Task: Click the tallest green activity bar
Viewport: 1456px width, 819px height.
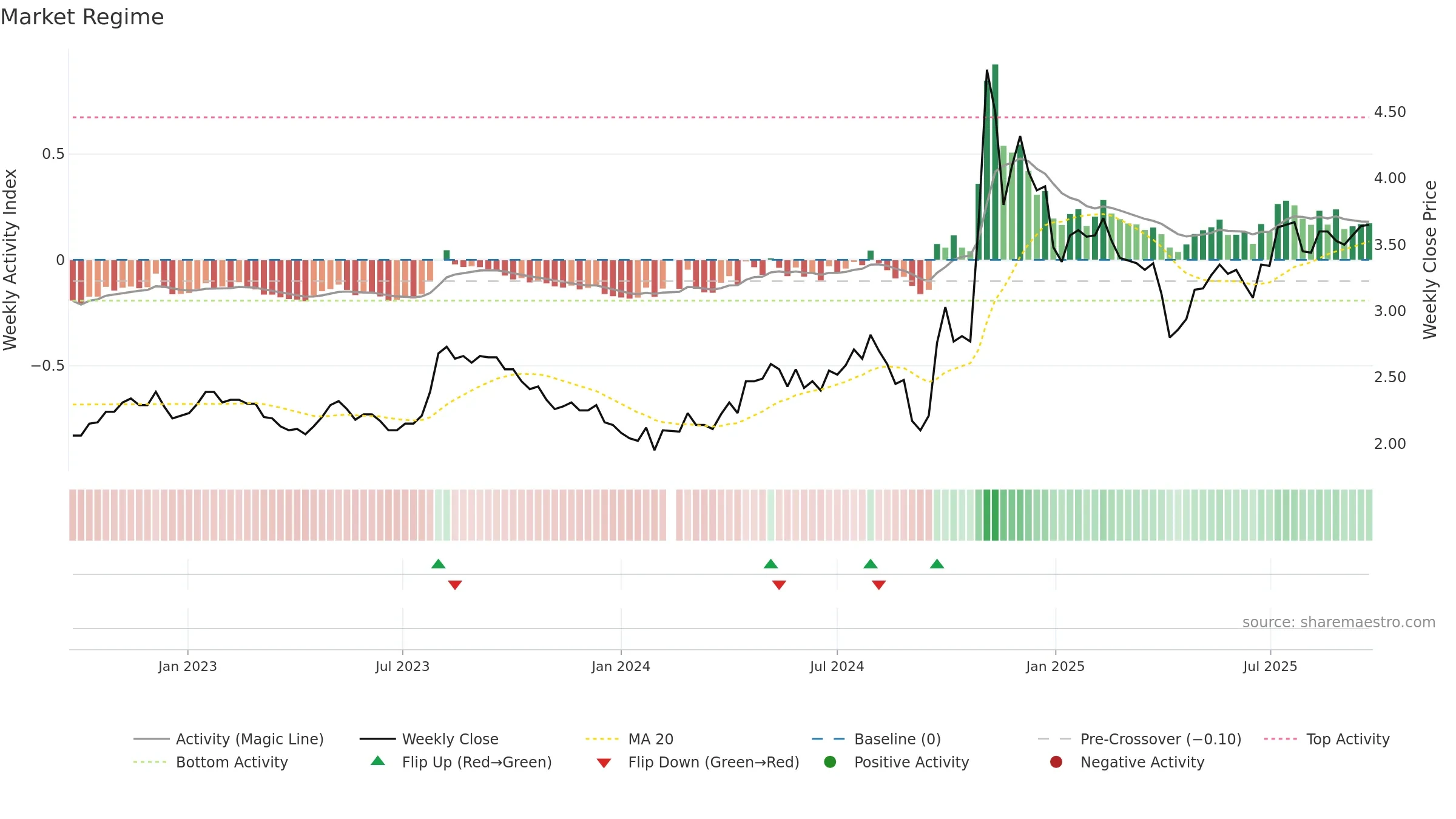Action: click(x=995, y=162)
